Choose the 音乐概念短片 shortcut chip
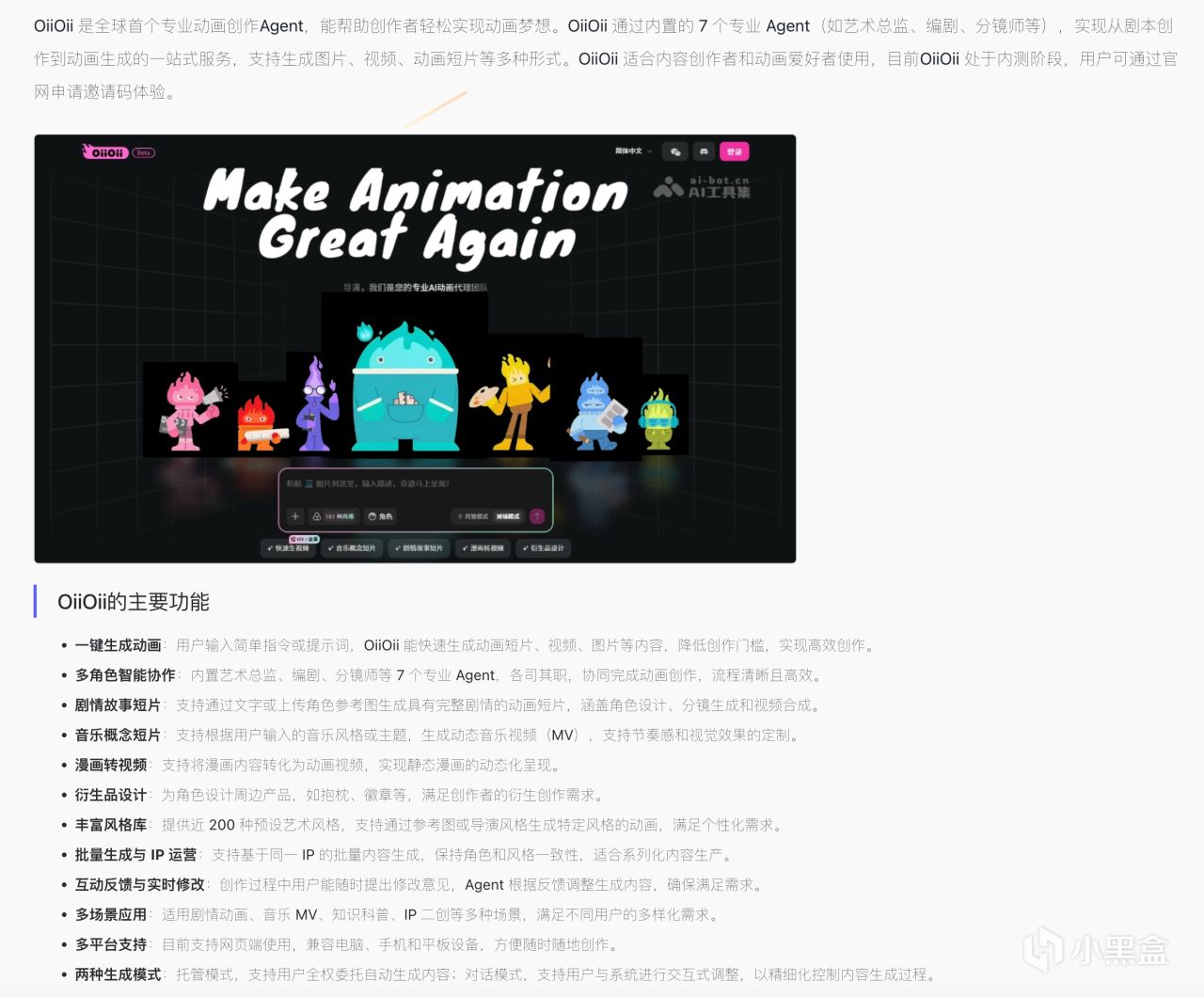 coord(352,548)
